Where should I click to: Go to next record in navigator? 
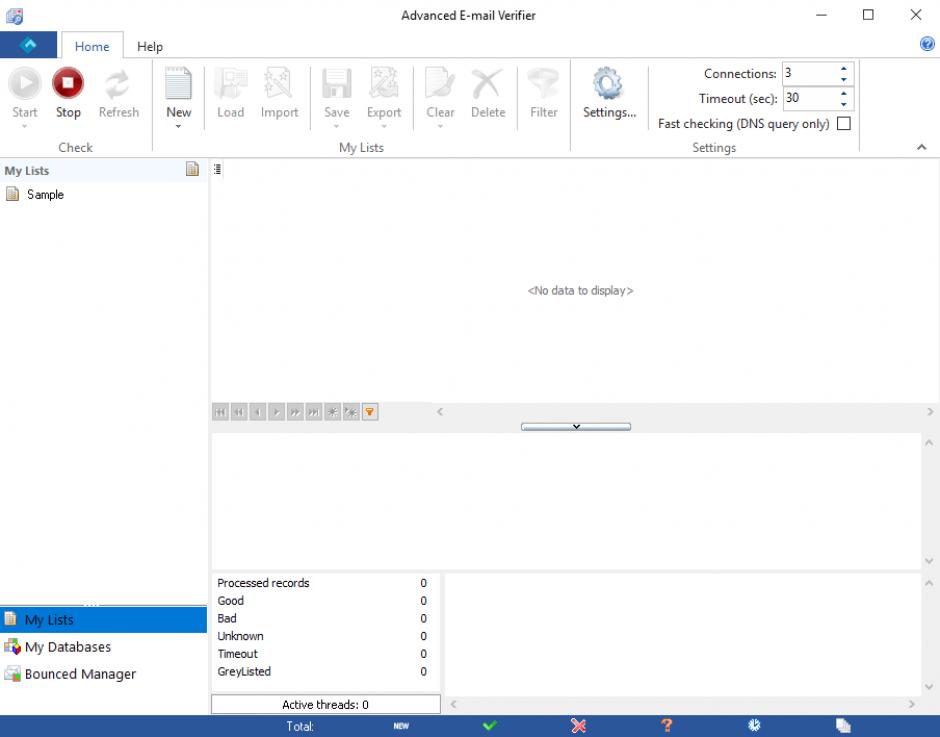point(276,412)
